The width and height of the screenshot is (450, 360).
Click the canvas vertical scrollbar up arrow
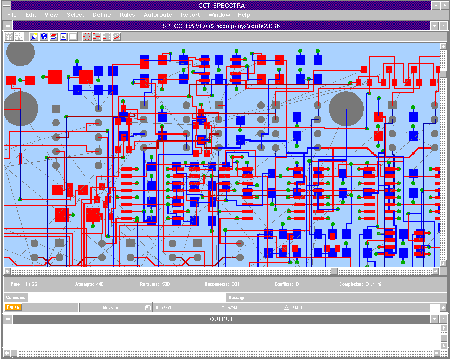point(443,46)
